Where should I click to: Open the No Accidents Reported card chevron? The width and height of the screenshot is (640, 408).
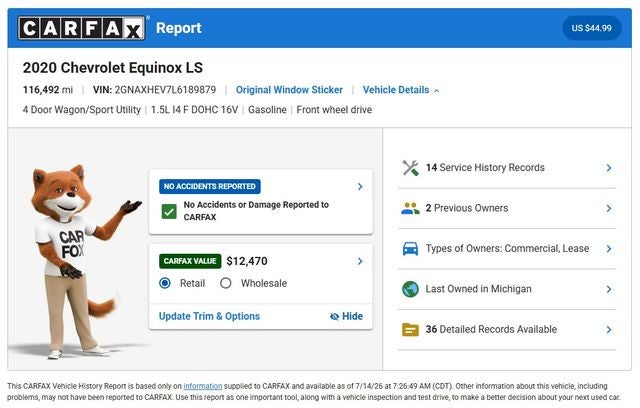click(x=360, y=186)
